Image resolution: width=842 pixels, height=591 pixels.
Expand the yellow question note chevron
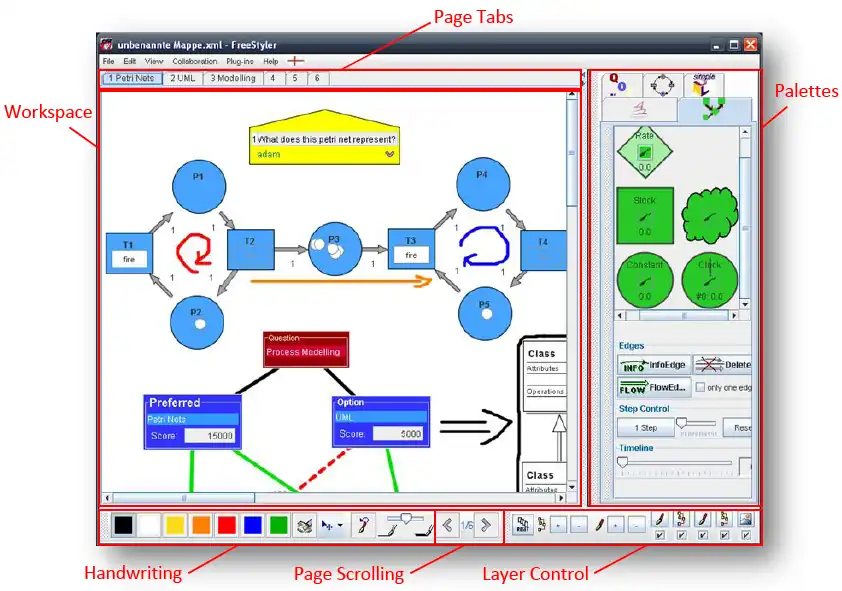point(389,154)
